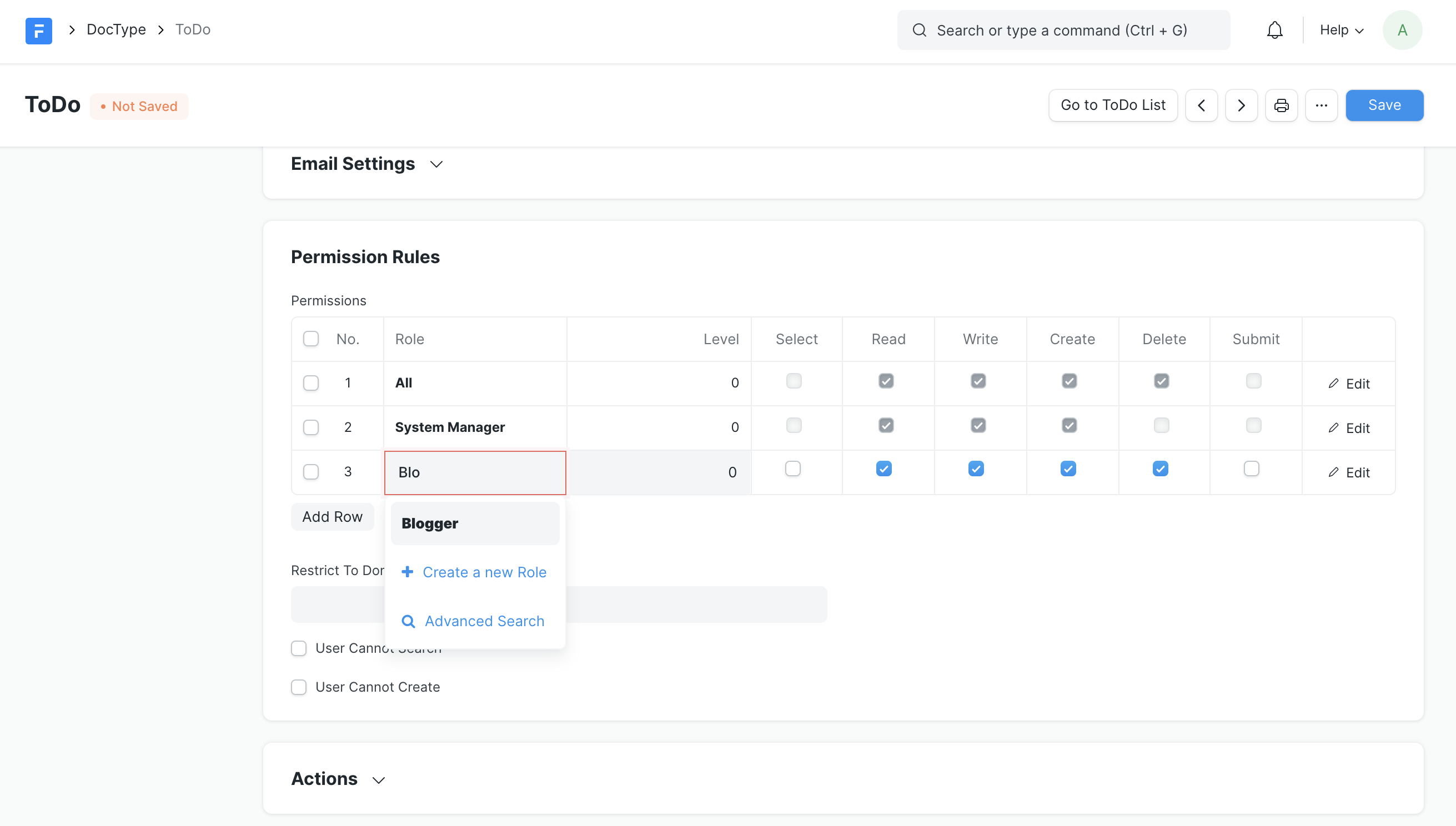
Task: Click the Role input field row 3
Action: coord(475,471)
